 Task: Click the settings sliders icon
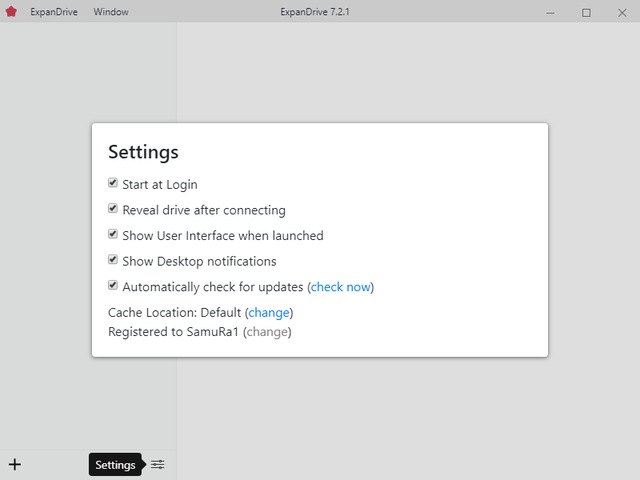[157, 464]
